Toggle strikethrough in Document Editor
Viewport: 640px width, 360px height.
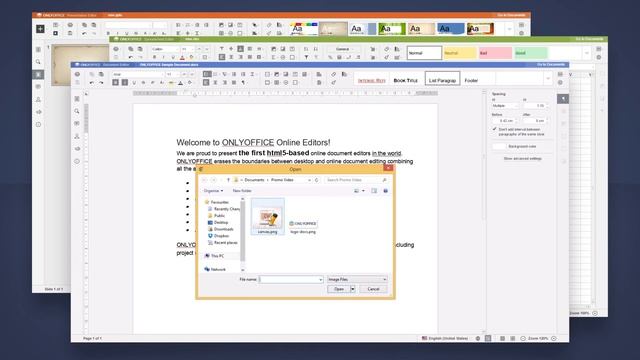(x=143, y=82)
